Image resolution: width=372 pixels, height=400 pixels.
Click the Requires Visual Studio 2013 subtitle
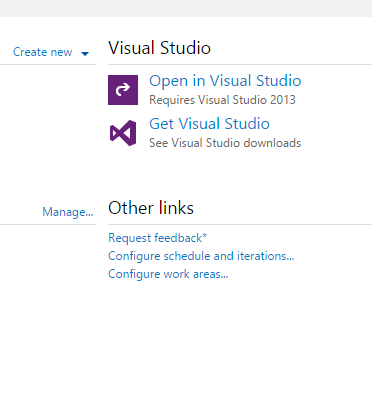(222, 100)
